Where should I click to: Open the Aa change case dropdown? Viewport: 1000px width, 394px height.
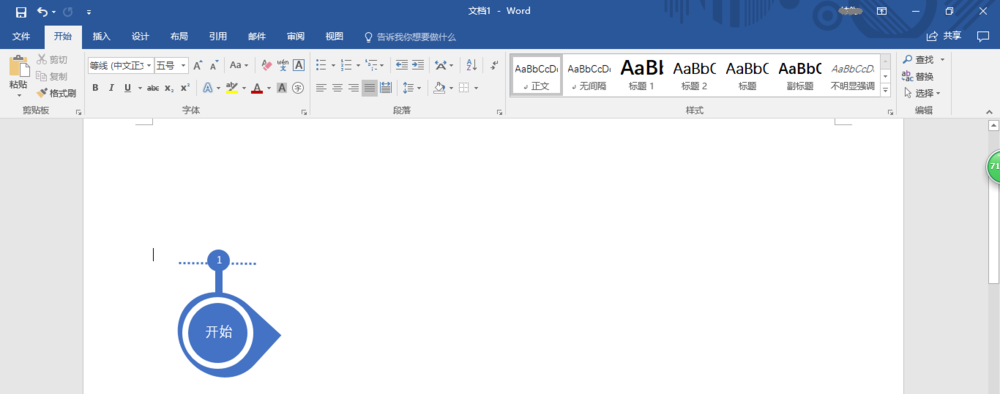(239, 65)
